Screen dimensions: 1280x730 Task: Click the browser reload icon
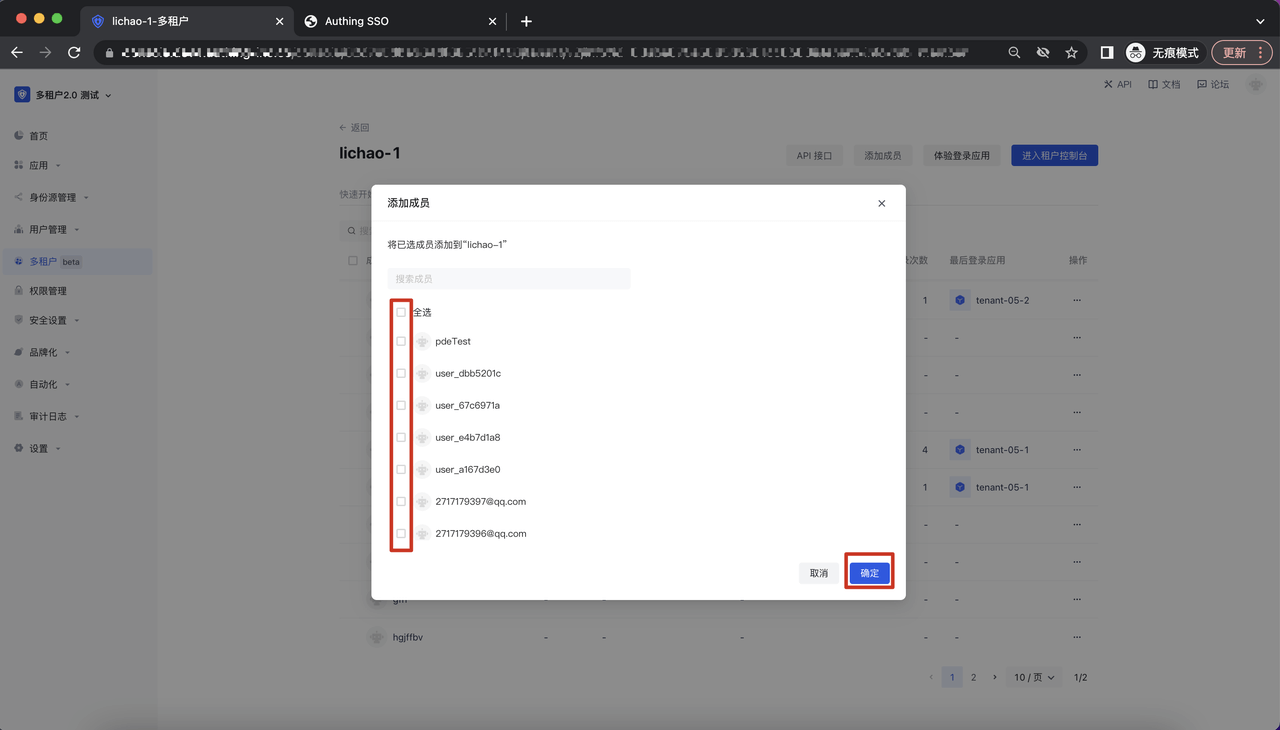pos(74,52)
